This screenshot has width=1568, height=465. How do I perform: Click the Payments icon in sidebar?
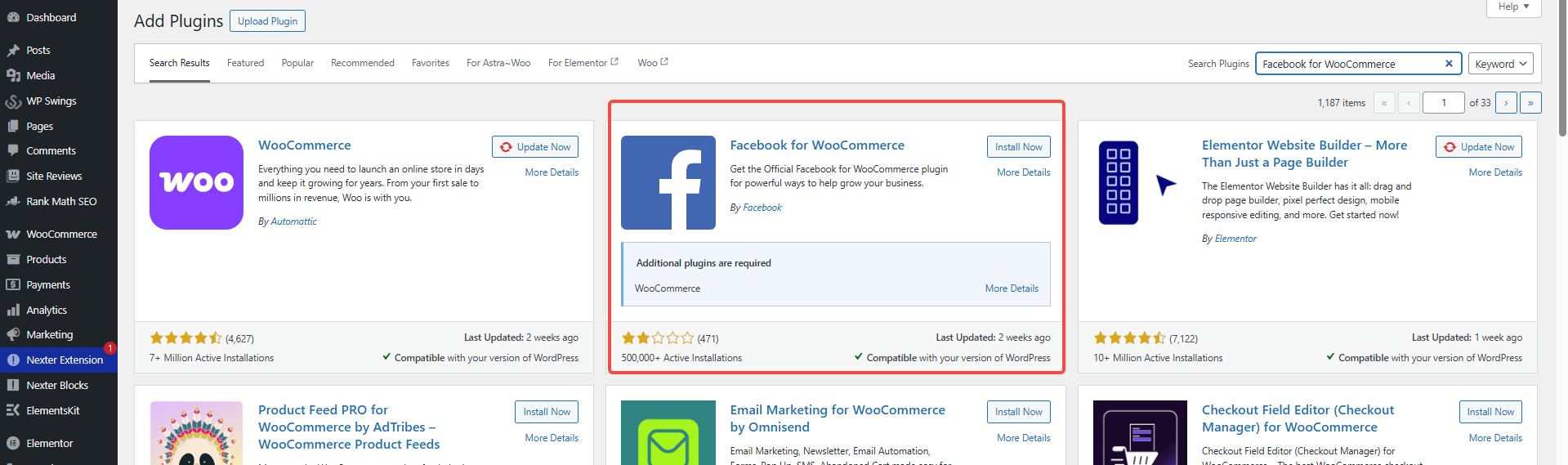coord(13,284)
